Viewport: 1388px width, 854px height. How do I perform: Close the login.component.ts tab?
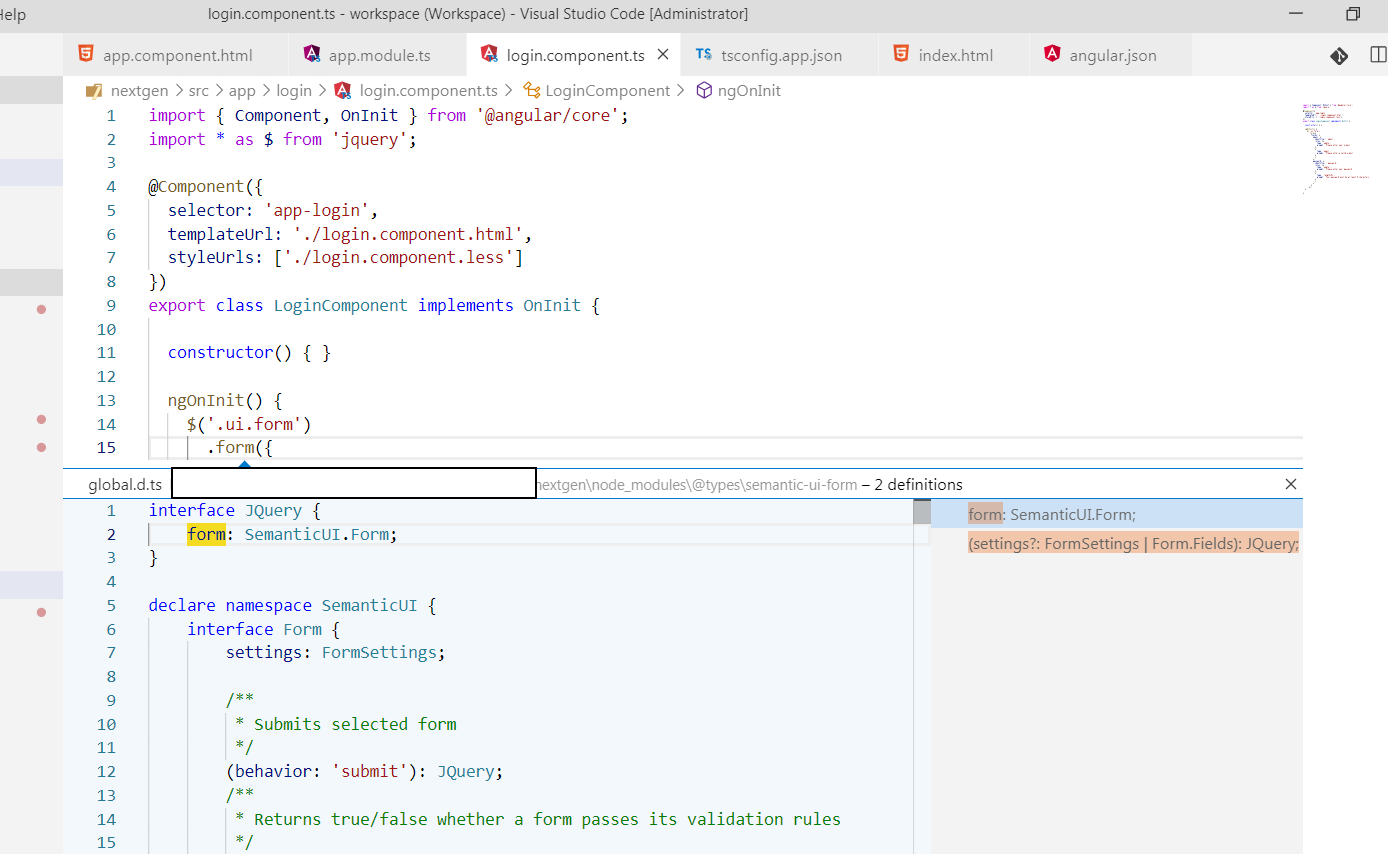[x=663, y=55]
